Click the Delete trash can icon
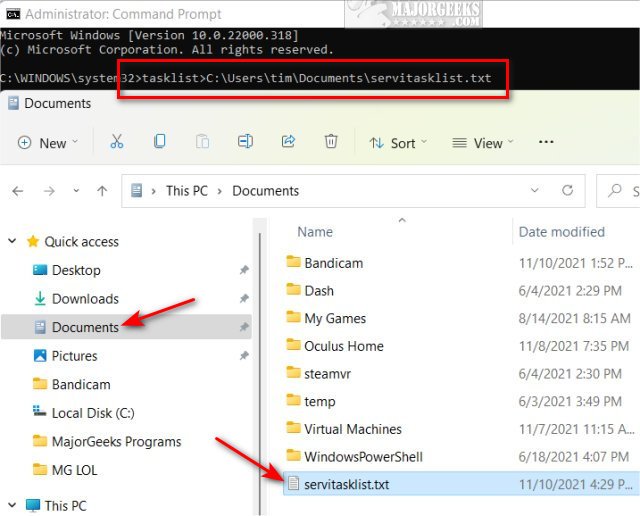The width and height of the screenshot is (640, 516). pos(331,142)
